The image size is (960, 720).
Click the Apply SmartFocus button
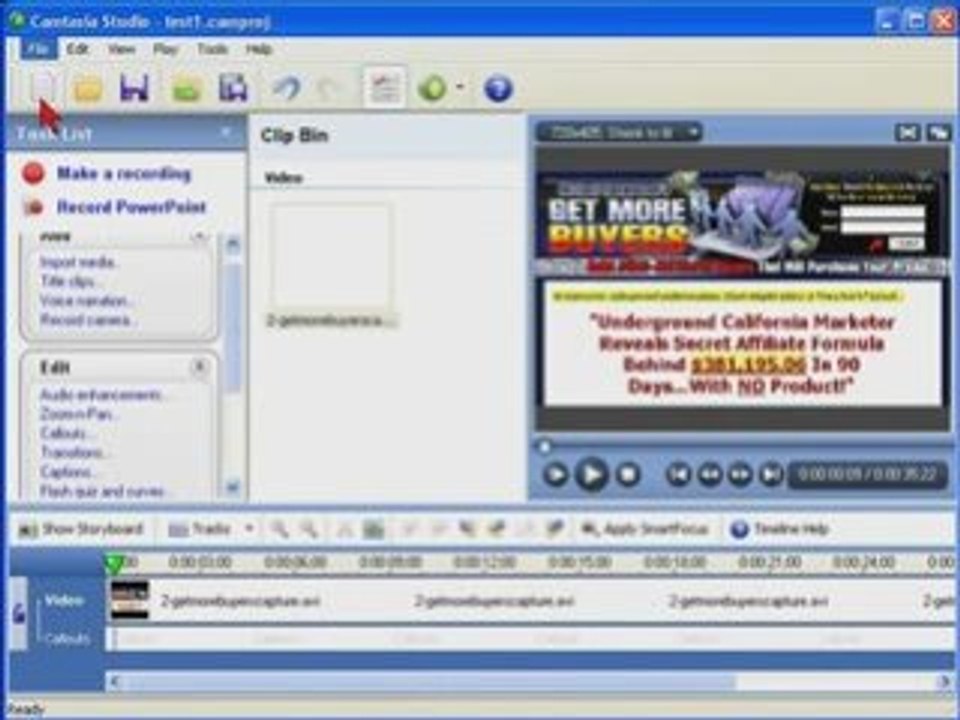645,529
